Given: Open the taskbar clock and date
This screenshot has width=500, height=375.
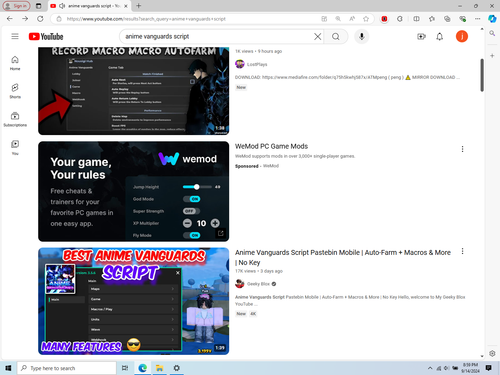Looking at the screenshot, I should tap(470, 368).
